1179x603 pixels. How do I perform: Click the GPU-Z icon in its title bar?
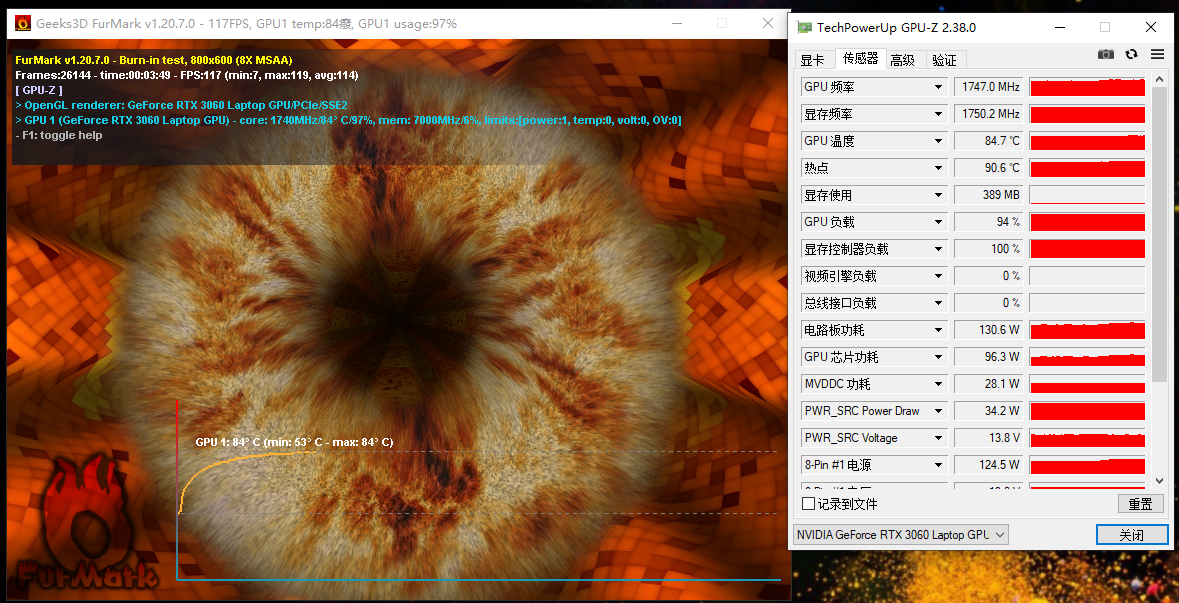803,27
